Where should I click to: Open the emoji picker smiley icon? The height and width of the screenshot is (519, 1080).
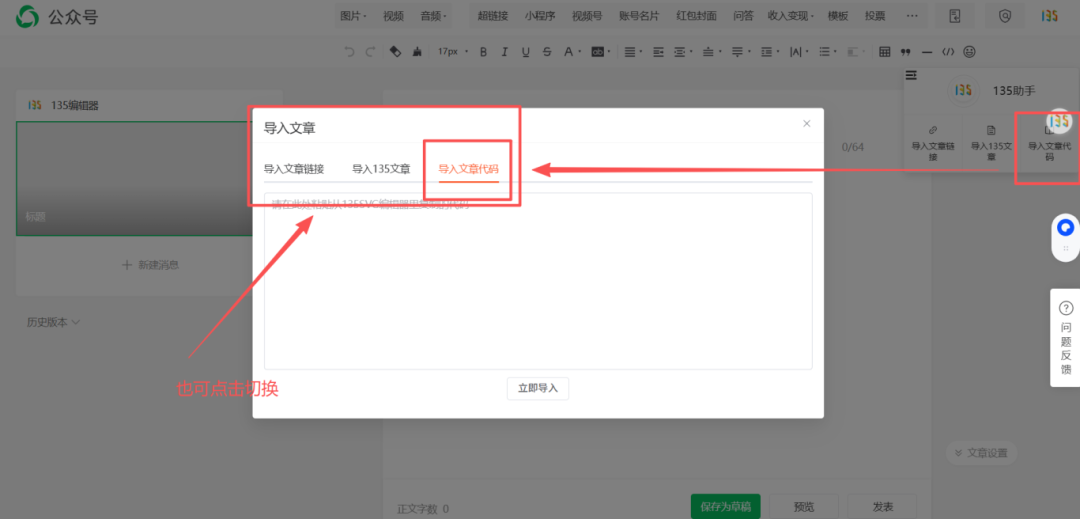coord(969,52)
